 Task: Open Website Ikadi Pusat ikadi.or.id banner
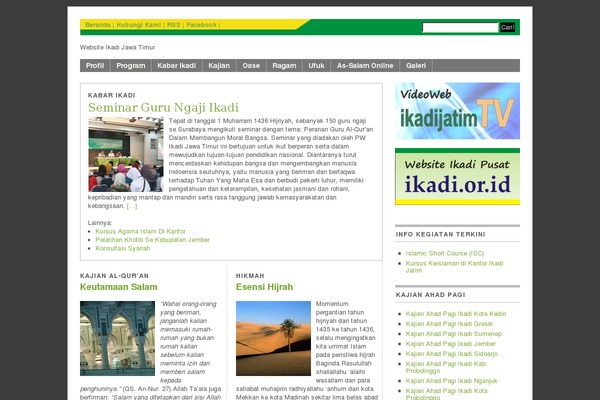point(457,176)
